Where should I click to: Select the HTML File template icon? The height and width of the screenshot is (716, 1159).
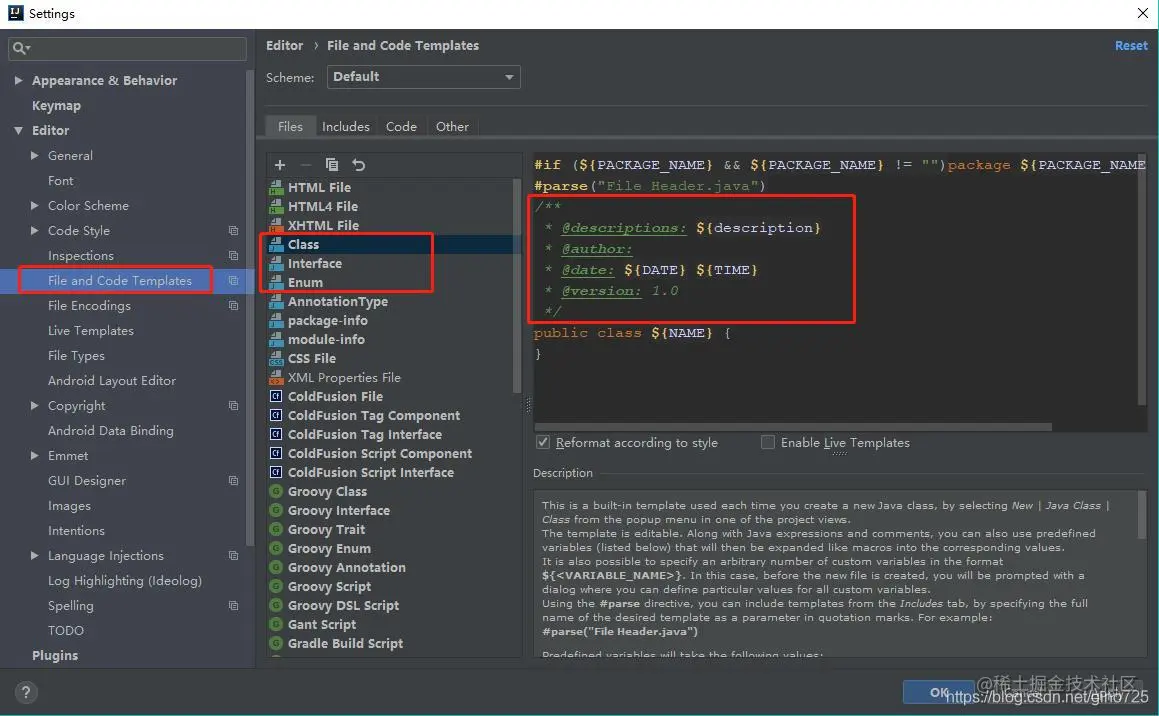(x=276, y=187)
